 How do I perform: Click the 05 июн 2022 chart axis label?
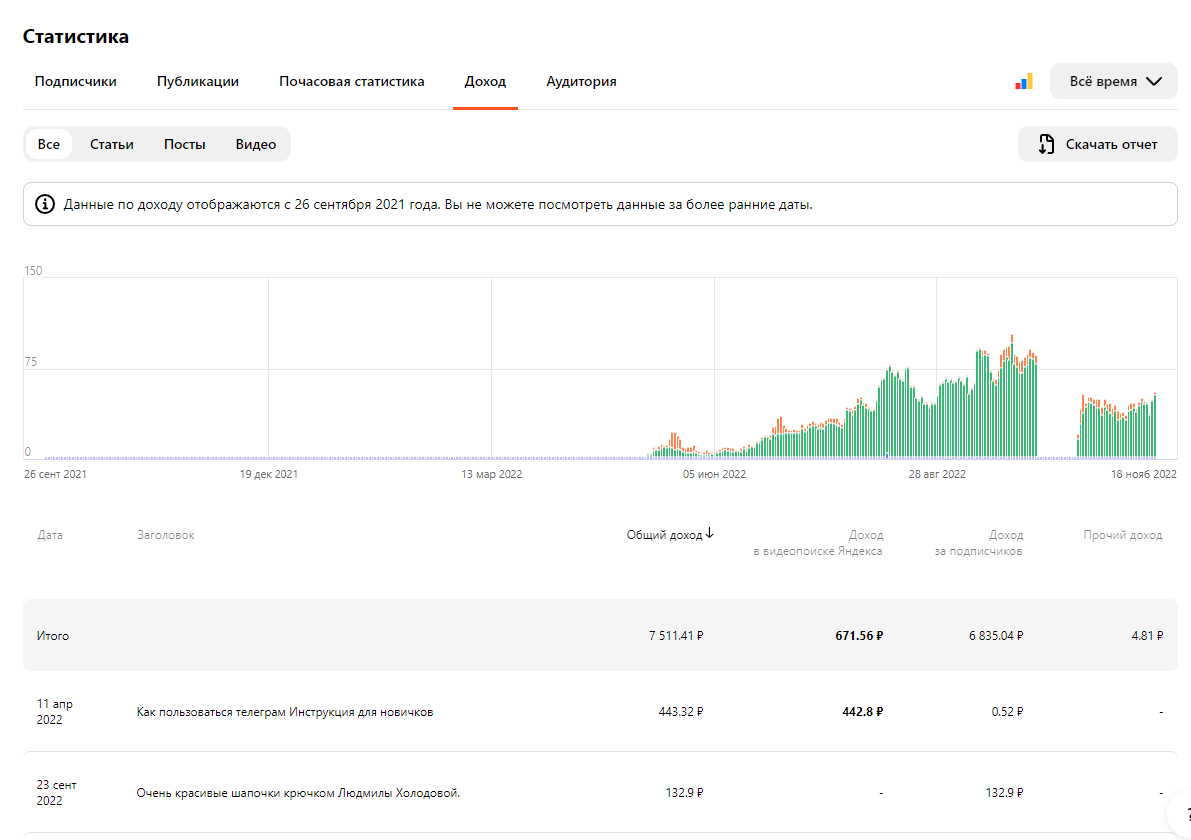[x=714, y=474]
